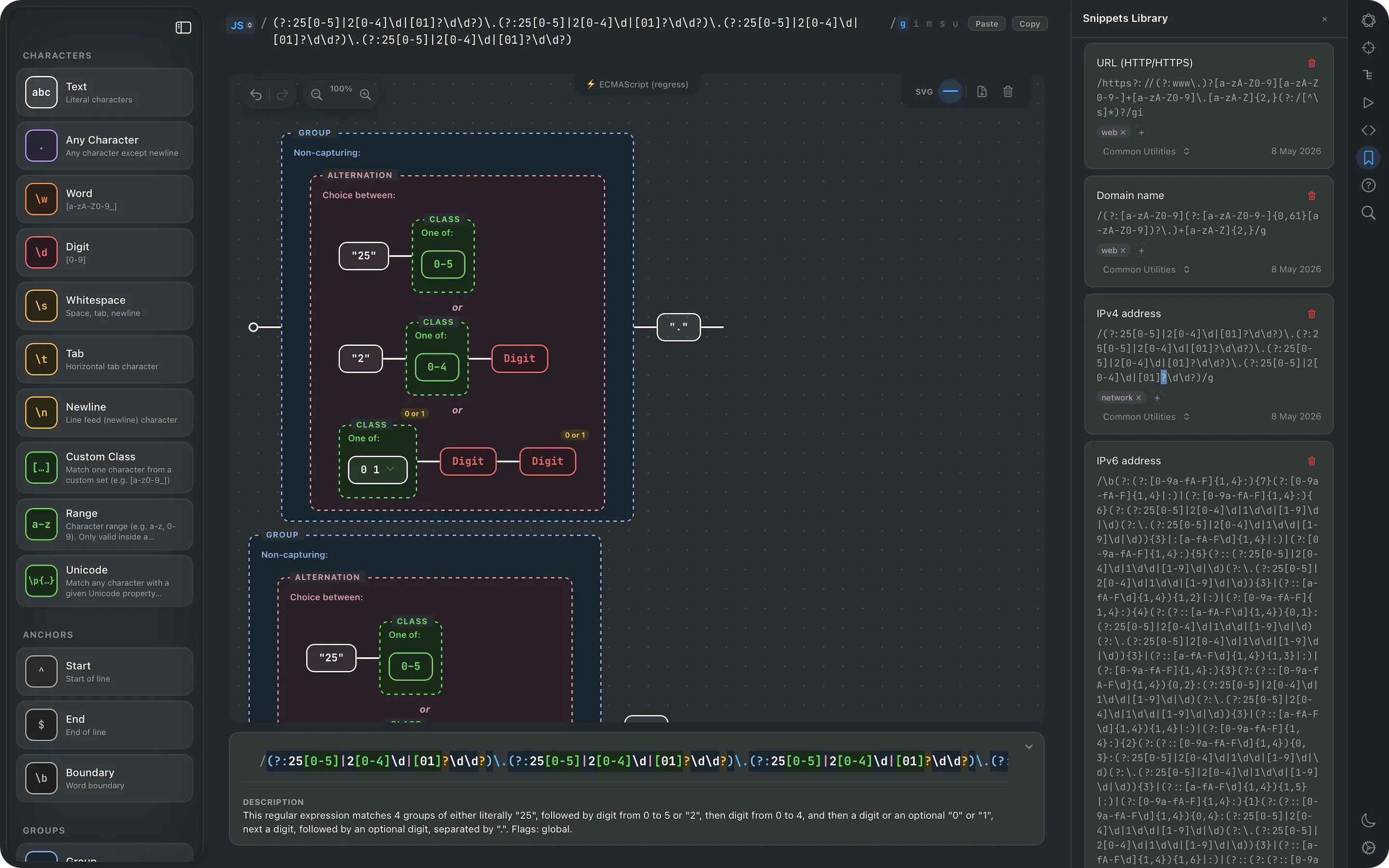Select the ECMAScript (regress) engine badge

pos(637,84)
